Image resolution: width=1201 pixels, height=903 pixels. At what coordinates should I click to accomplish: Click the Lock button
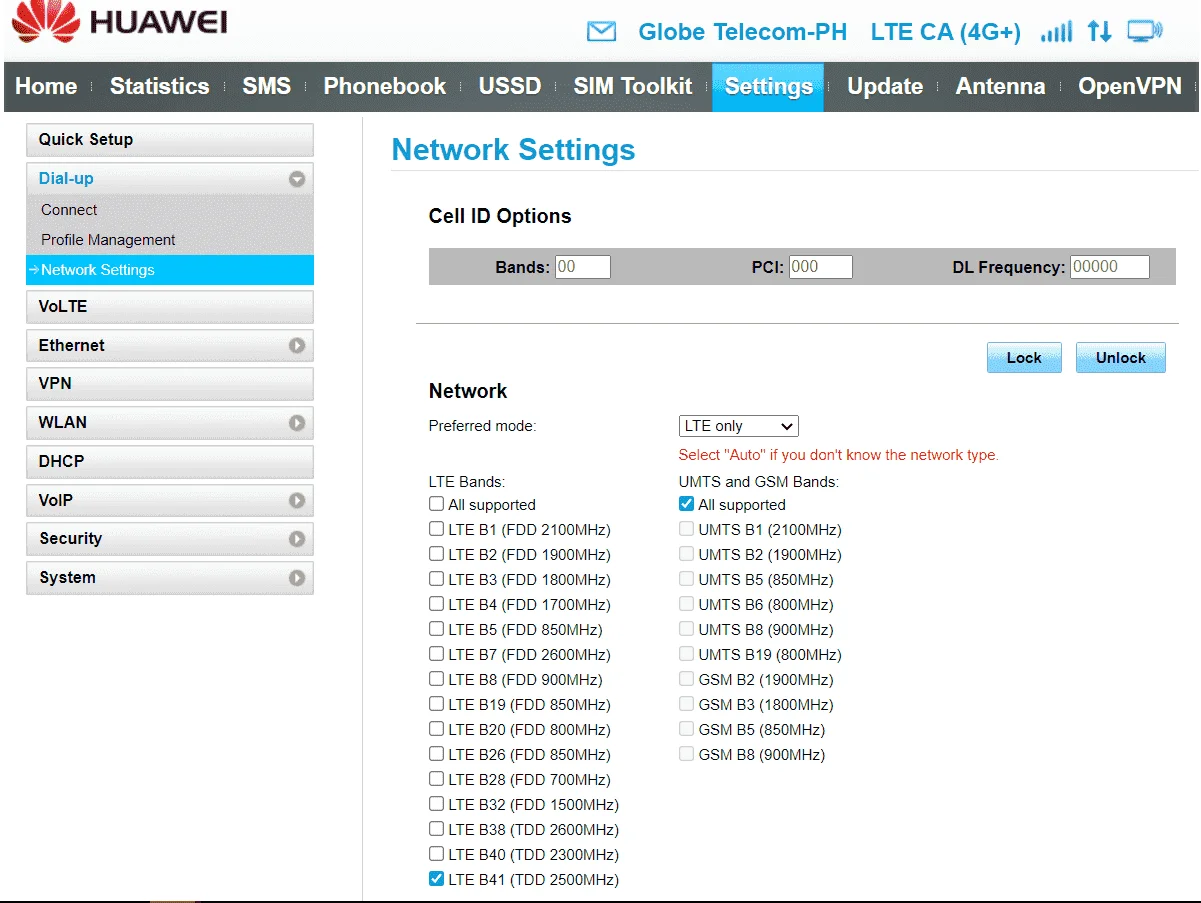pos(1024,357)
